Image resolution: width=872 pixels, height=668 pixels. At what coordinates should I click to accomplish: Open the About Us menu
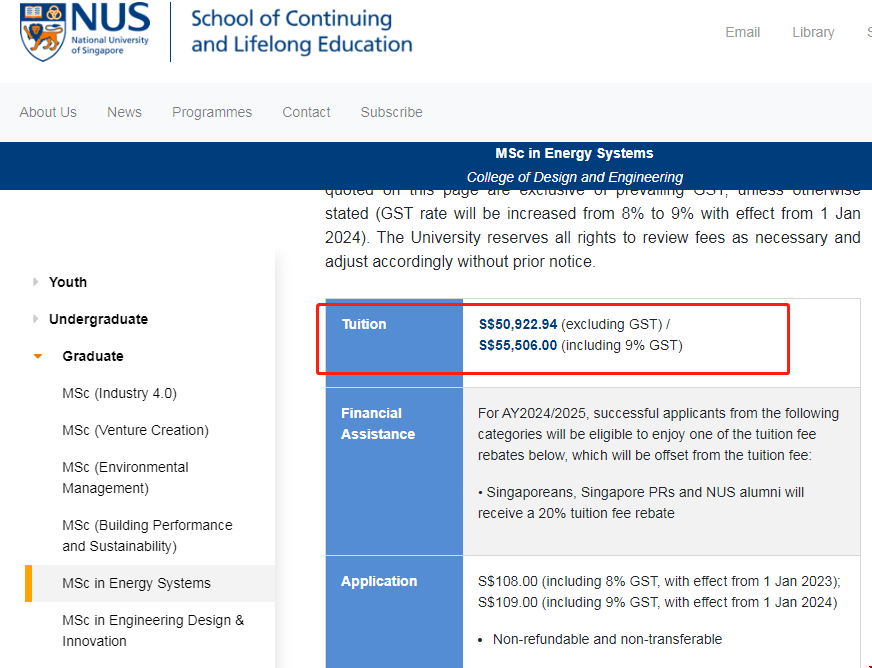pos(48,112)
